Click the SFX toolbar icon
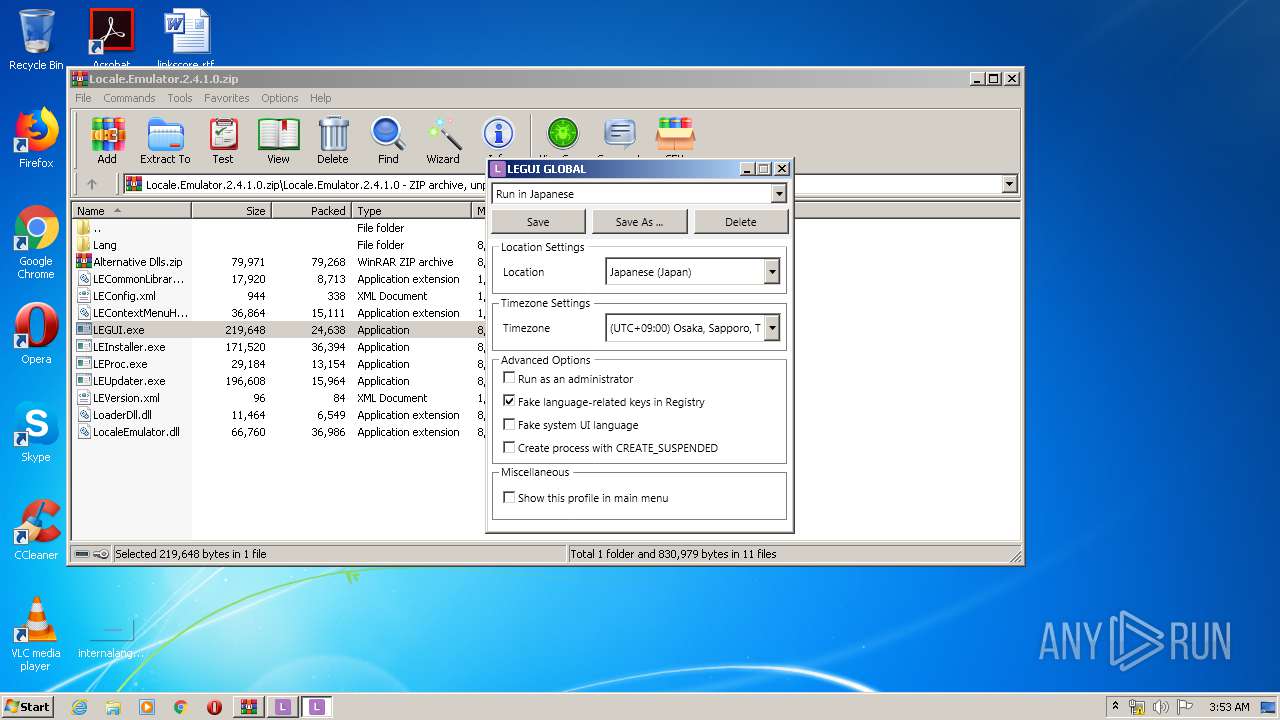This screenshot has height=720, width=1280. 675,135
